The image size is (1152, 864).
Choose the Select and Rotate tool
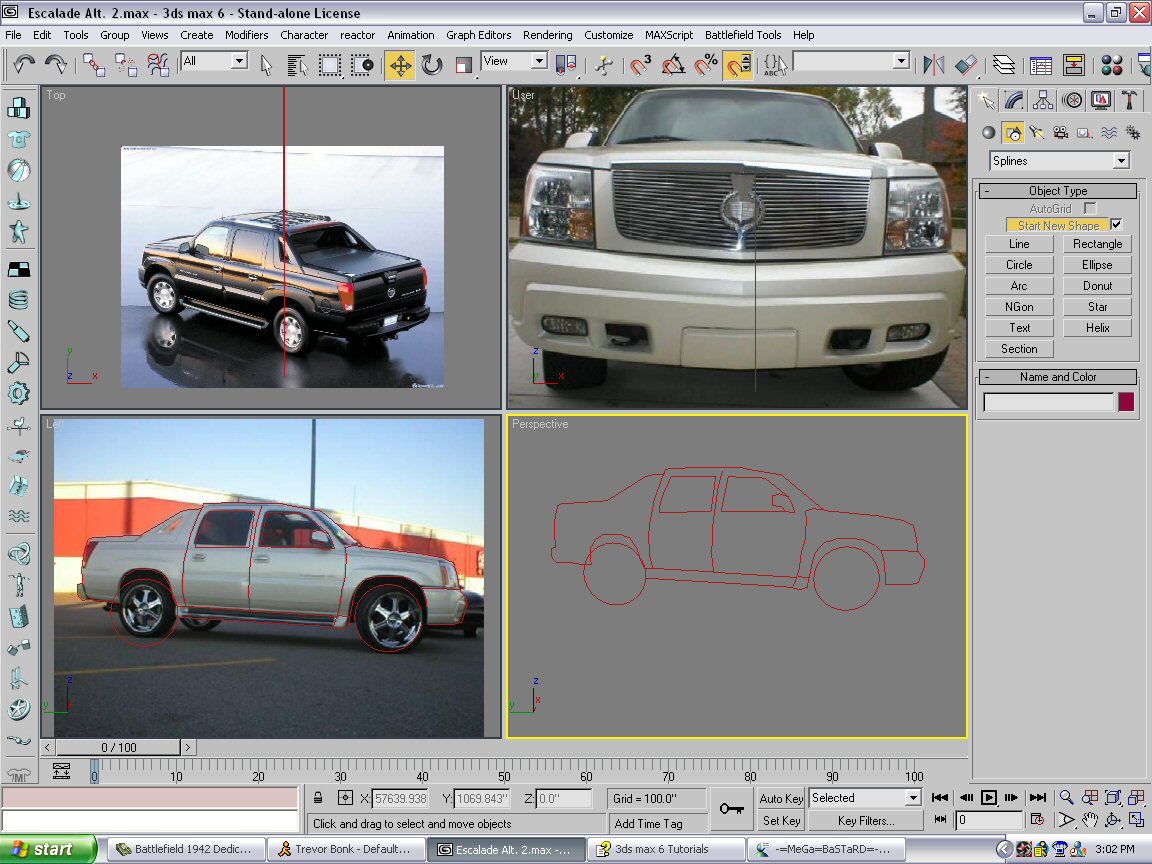[432, 65]
